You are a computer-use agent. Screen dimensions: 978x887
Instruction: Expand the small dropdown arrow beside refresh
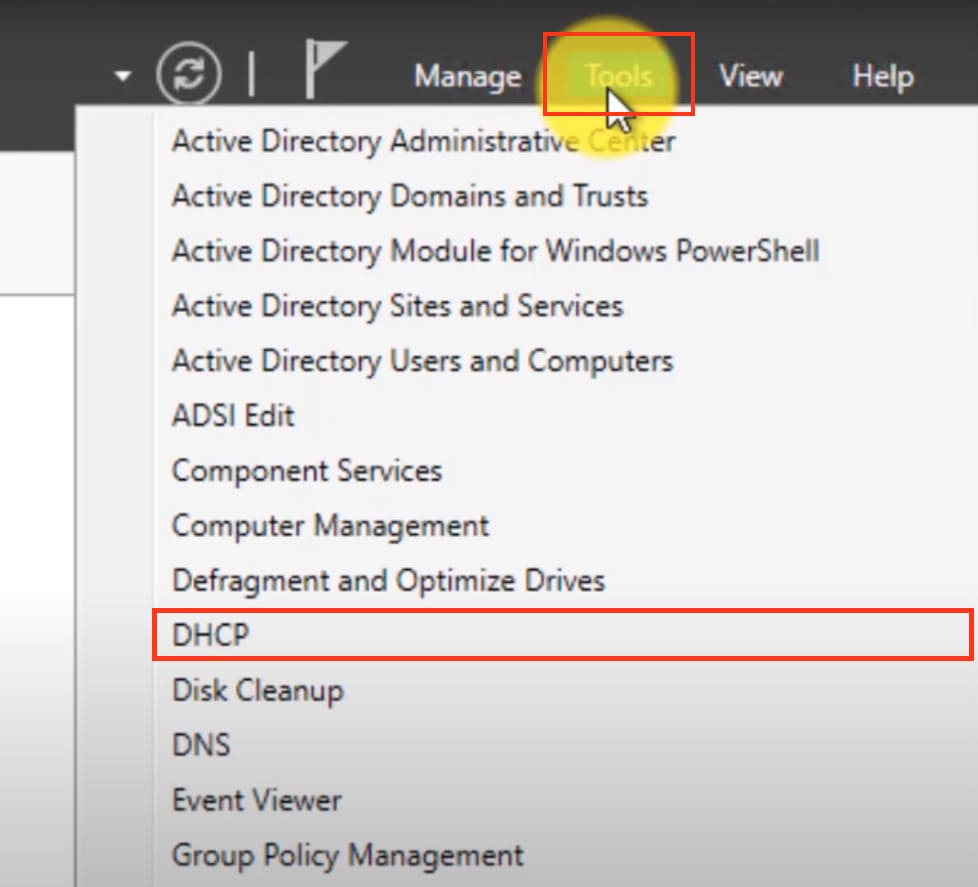122,76
